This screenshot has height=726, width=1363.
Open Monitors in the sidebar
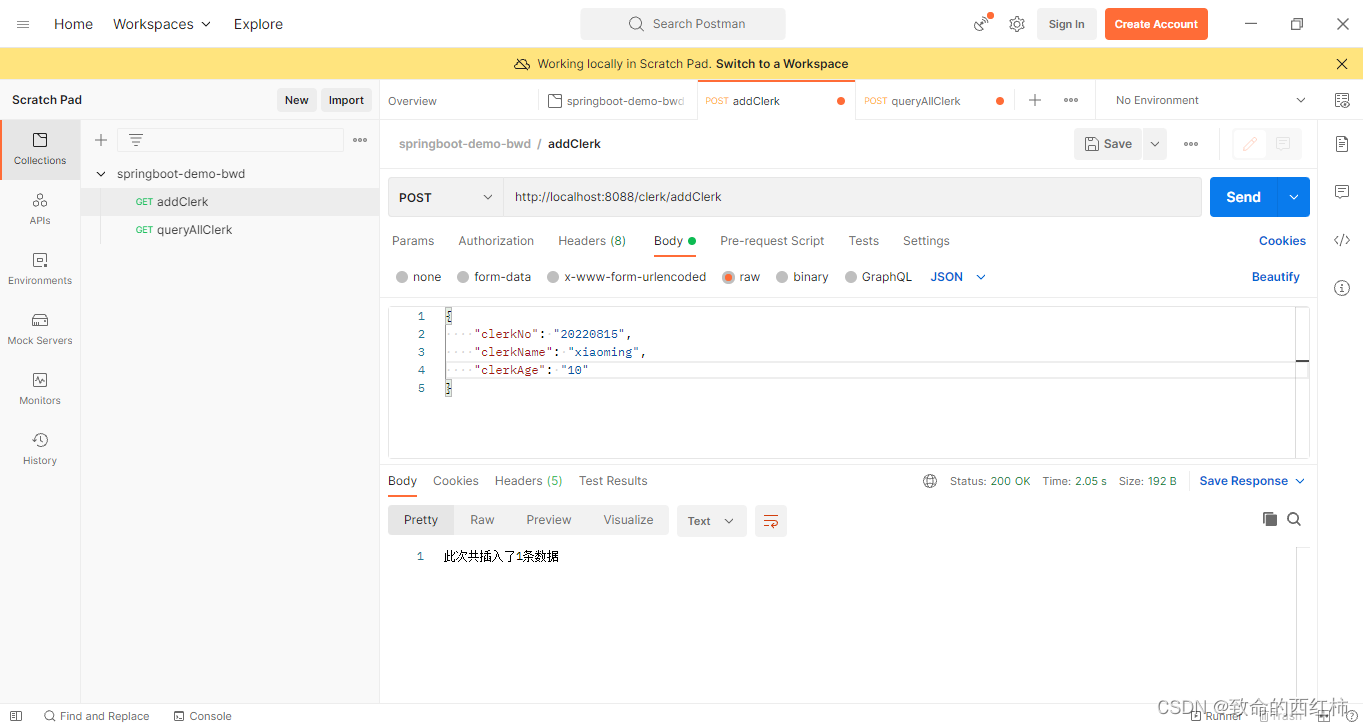point(40,389)
